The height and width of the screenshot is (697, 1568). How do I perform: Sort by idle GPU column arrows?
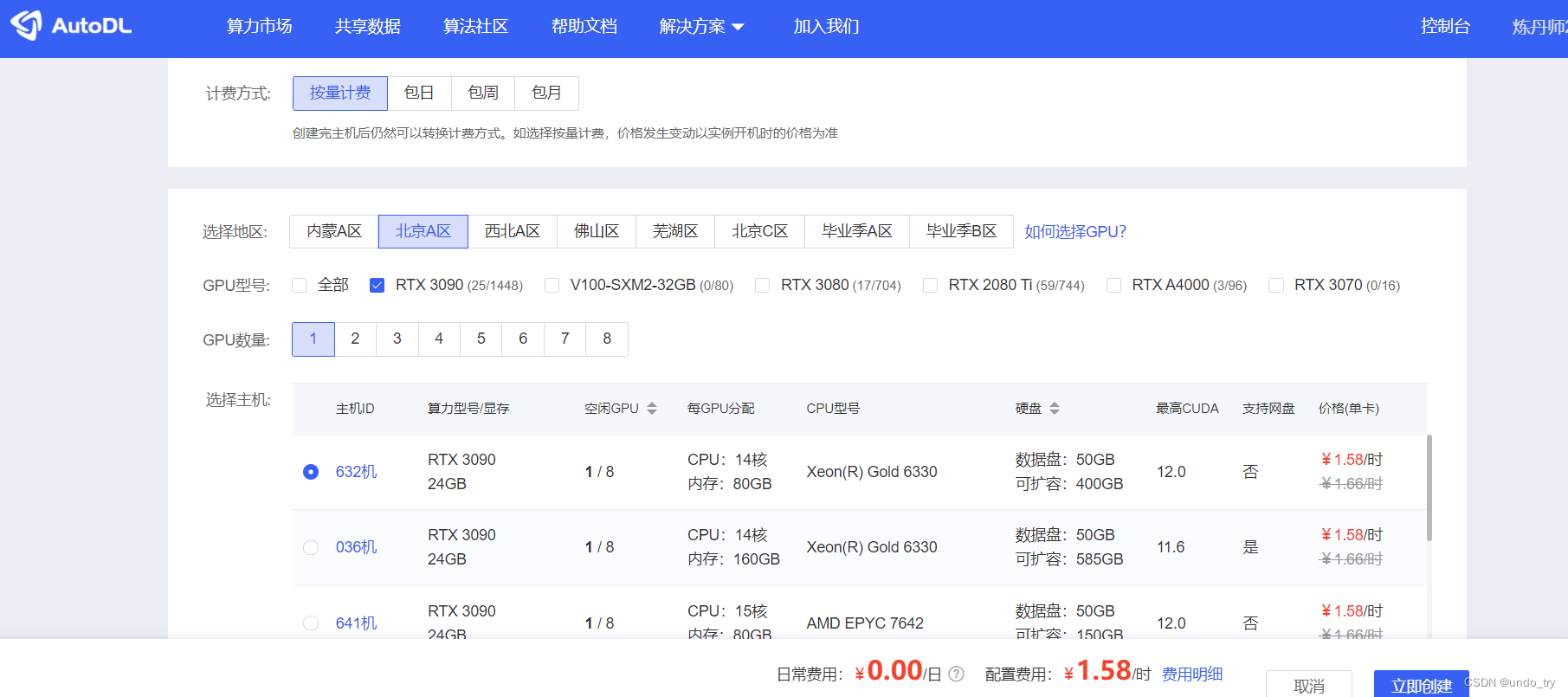coord(652,409)
